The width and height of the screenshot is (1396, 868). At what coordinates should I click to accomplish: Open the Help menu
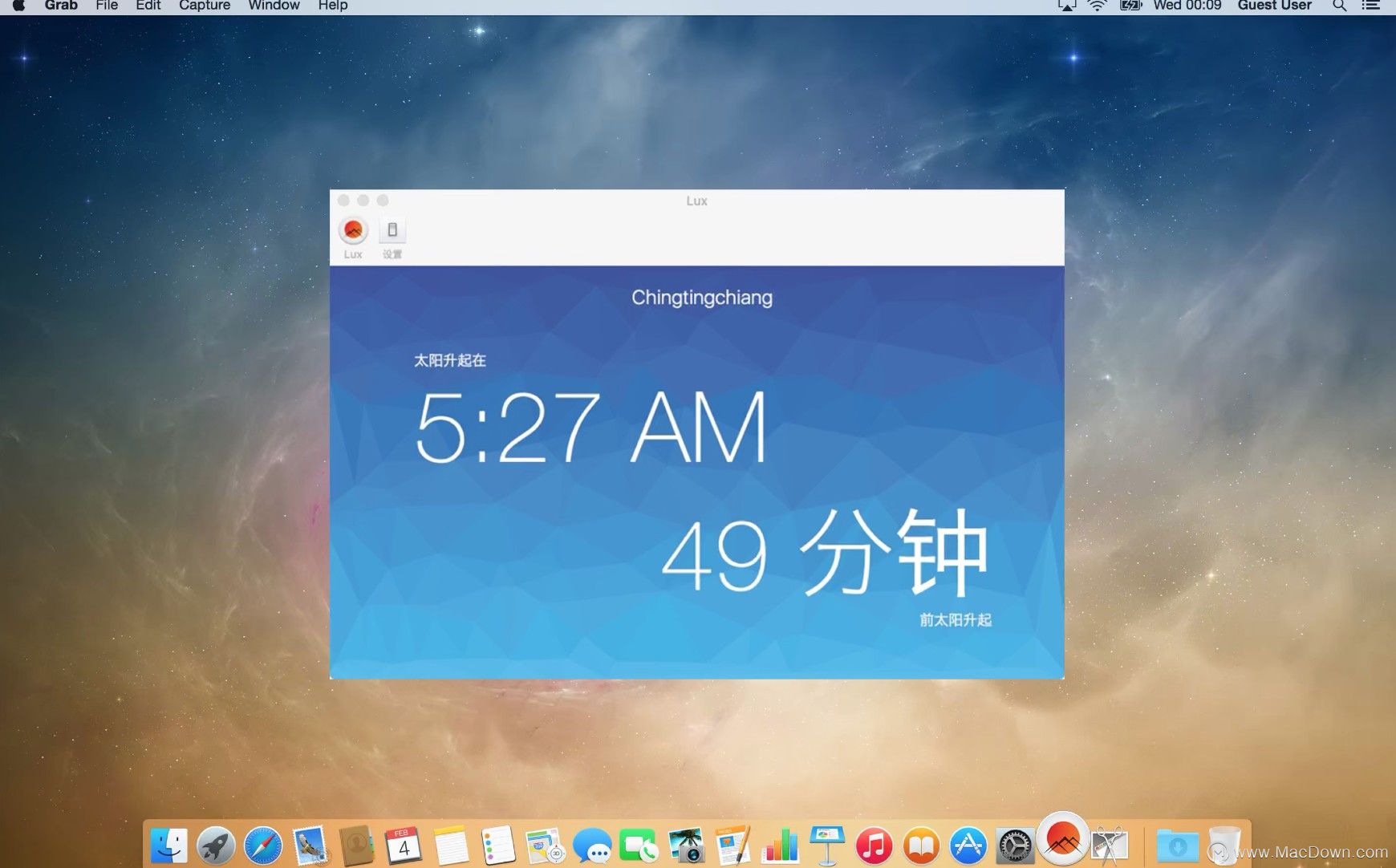pyautogui.click(x=332, y=6)
